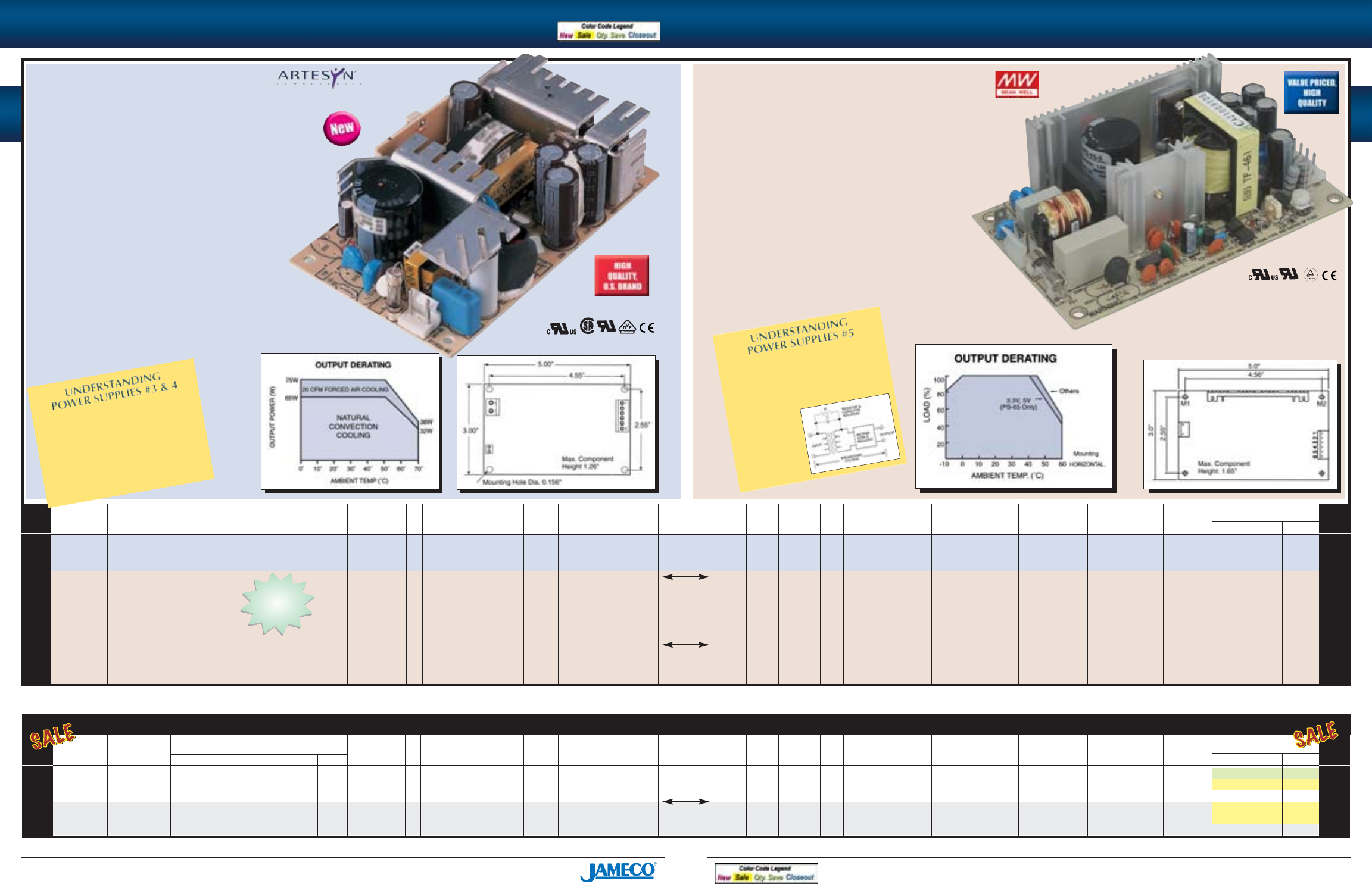Click the blue Value Priced High Quality badge
Screen dimensions: 1372x884
tap(1311, 93)
